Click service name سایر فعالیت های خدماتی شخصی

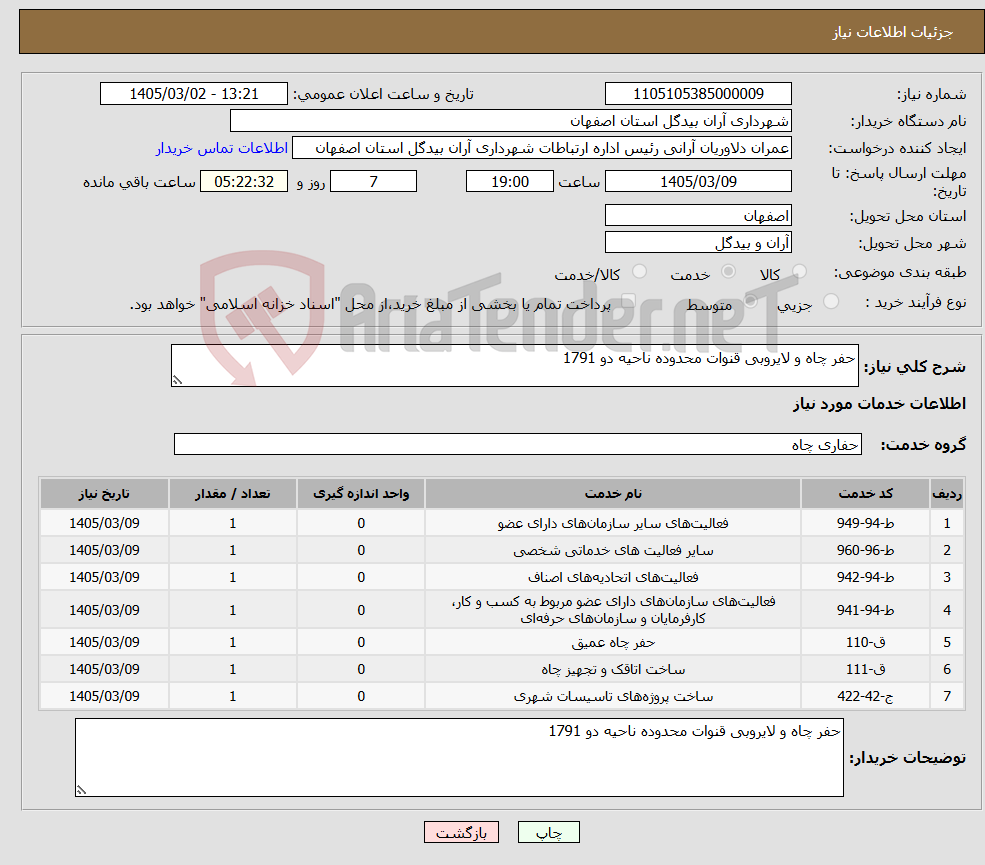613,550
